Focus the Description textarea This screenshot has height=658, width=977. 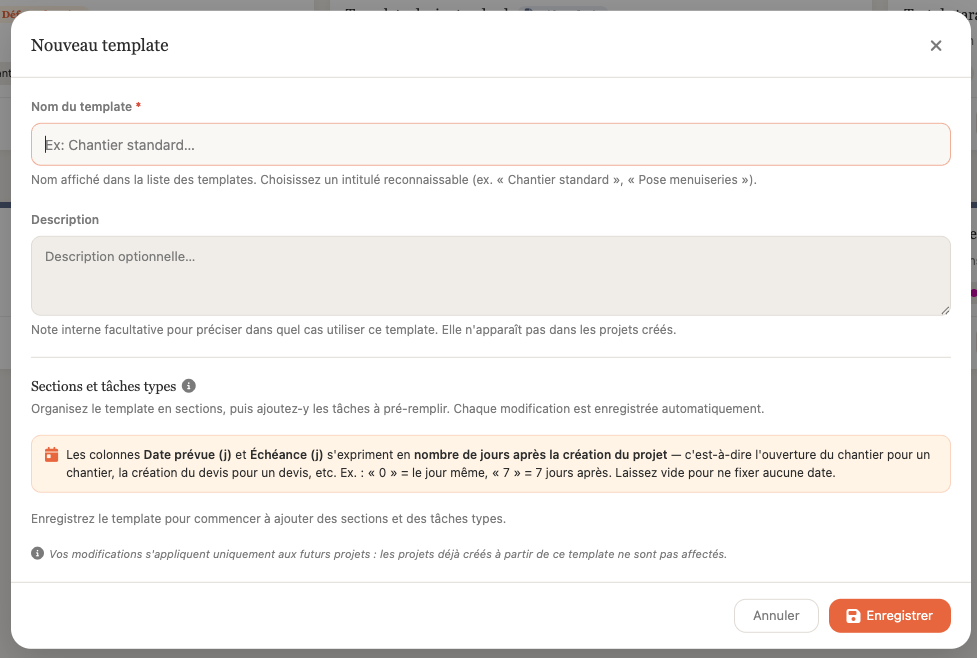tap(490, 275)
